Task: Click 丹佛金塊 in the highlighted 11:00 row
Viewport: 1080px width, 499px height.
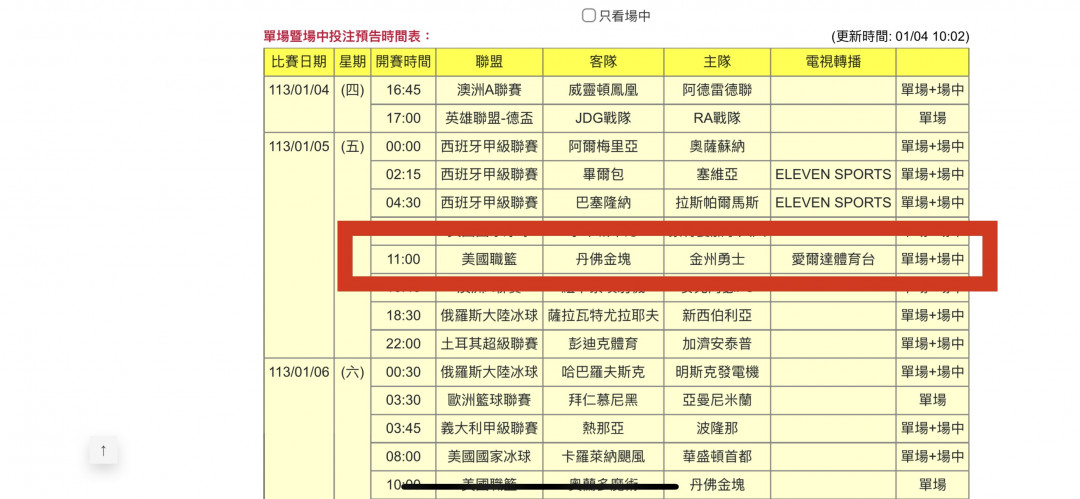Action: tap(603, 259)
